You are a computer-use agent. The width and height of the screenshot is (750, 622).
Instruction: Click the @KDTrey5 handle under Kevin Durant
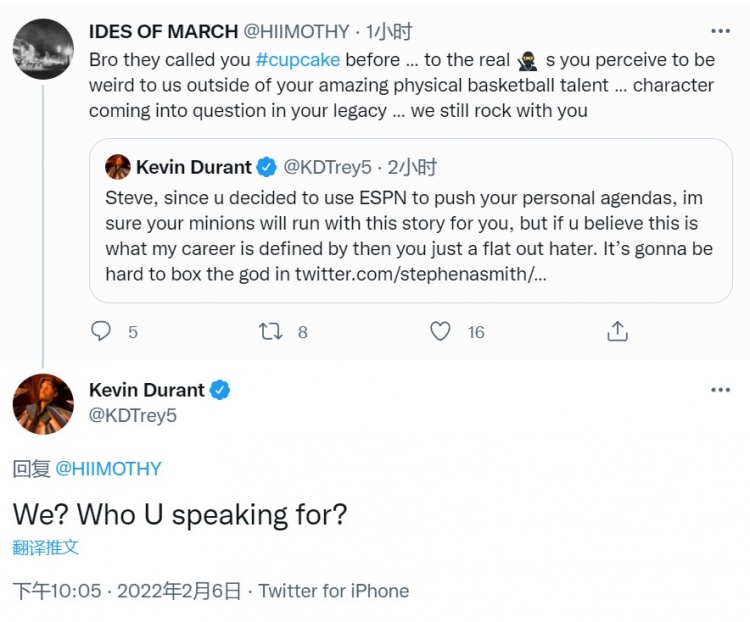[x=133, y=415]
